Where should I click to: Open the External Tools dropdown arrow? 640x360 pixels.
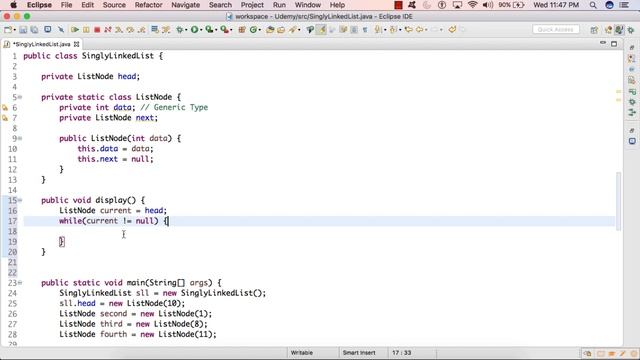coord(231,30)
